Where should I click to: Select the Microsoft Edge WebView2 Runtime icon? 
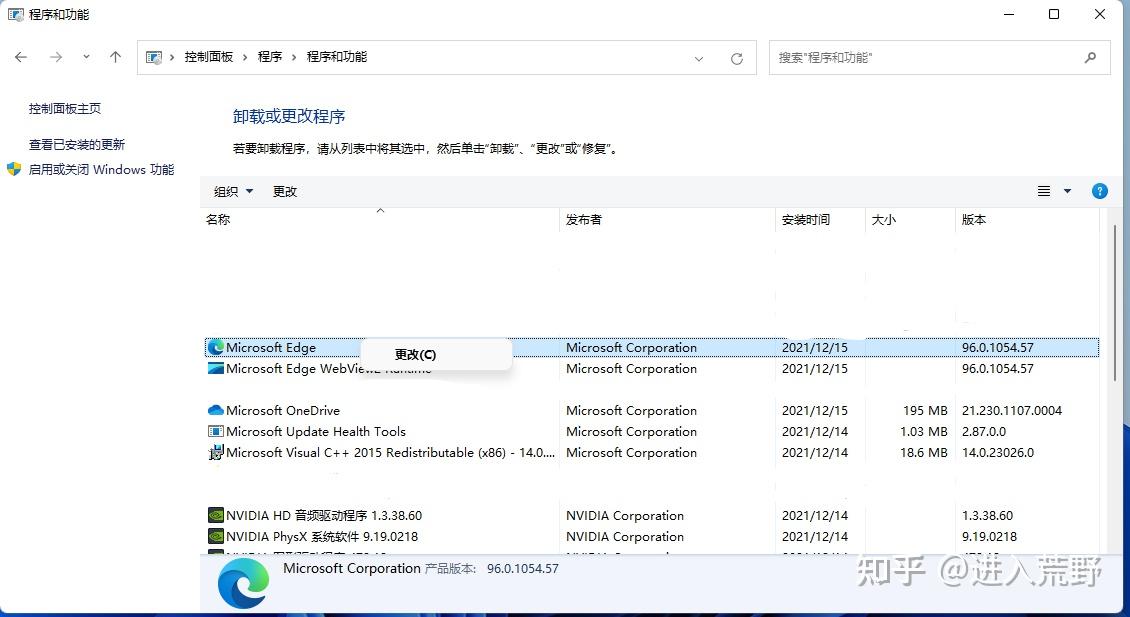[215, 368]
